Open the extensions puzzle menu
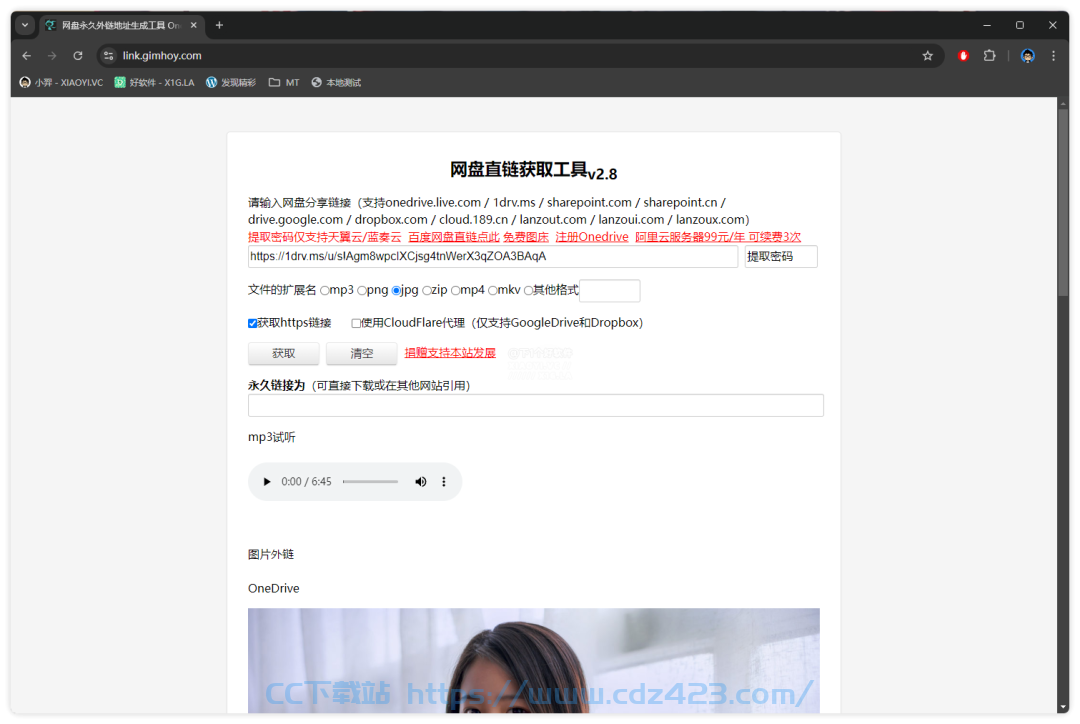 990,56
